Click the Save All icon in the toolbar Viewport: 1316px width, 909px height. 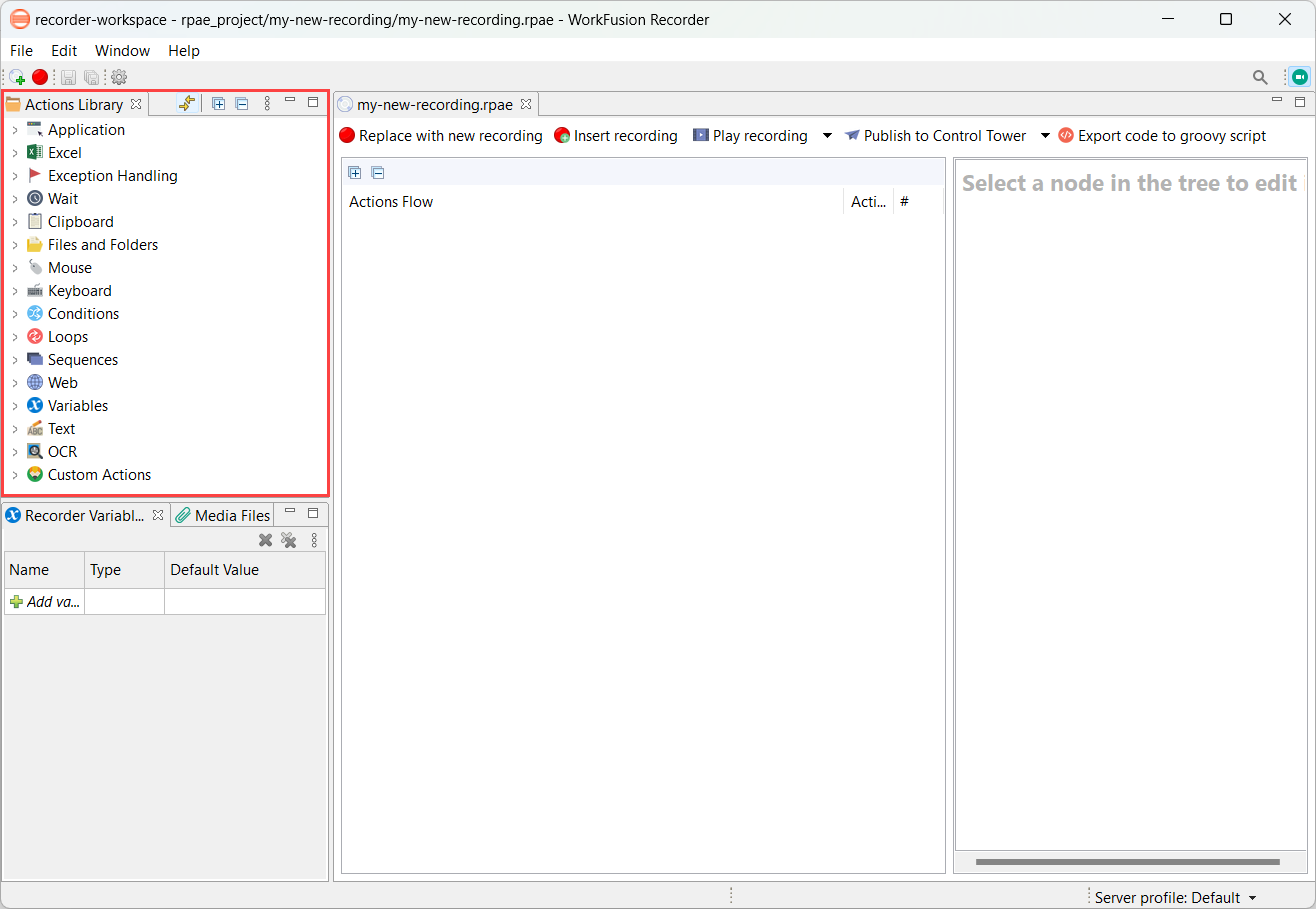[91, 77]
